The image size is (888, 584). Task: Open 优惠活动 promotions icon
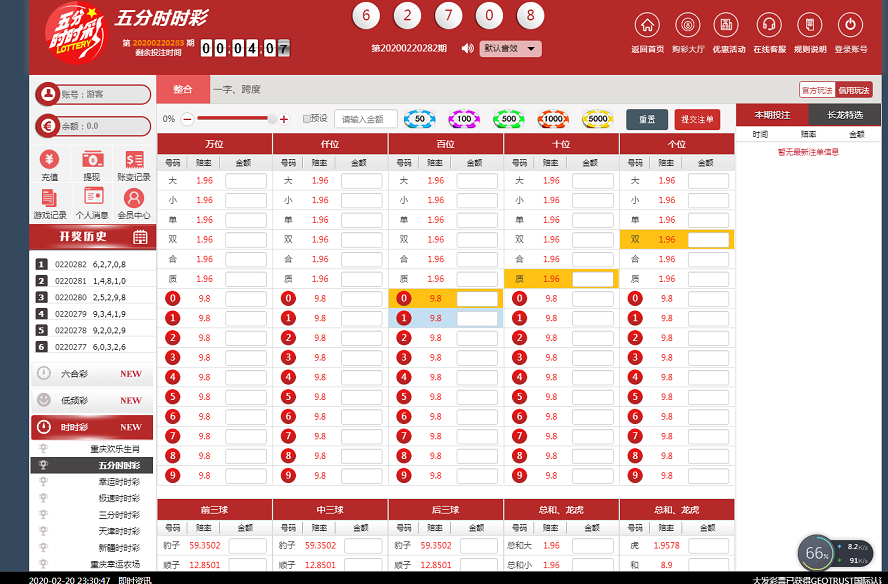(728, 26)
